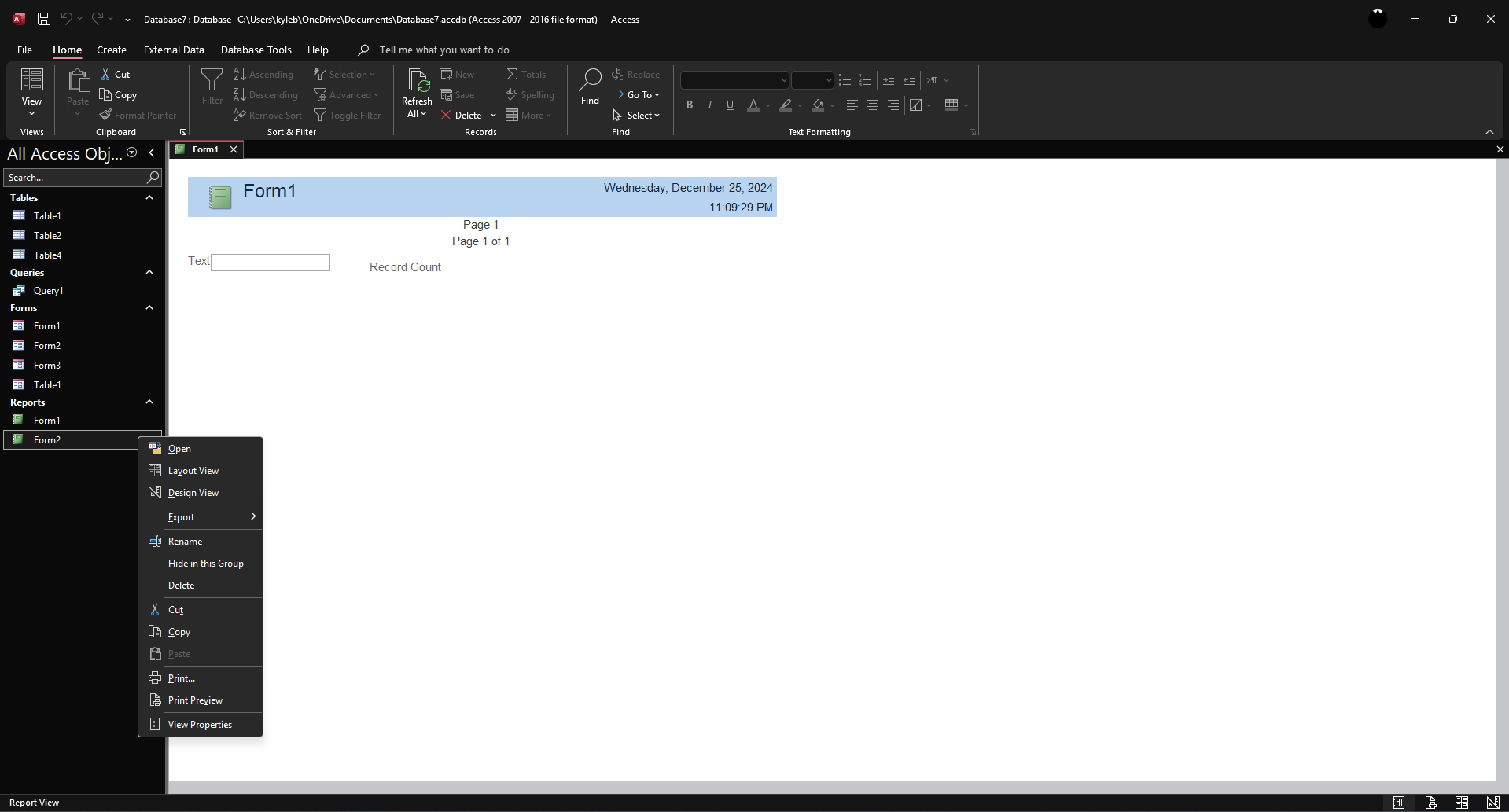
Task: Choose Design View in context menu
Action: (193, 493)
